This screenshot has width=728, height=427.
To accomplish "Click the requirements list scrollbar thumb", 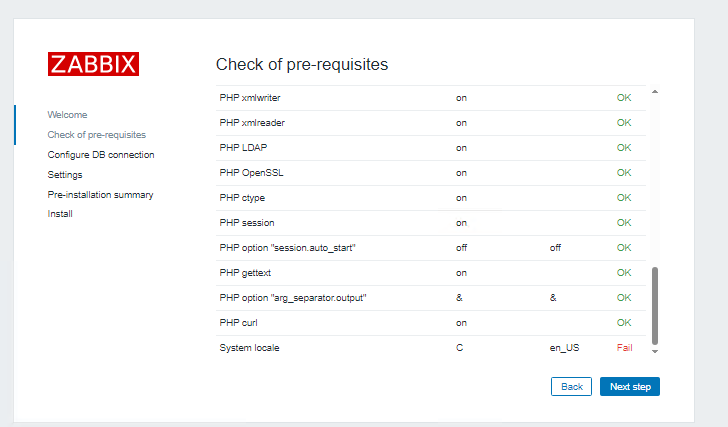I will point(655,305).
